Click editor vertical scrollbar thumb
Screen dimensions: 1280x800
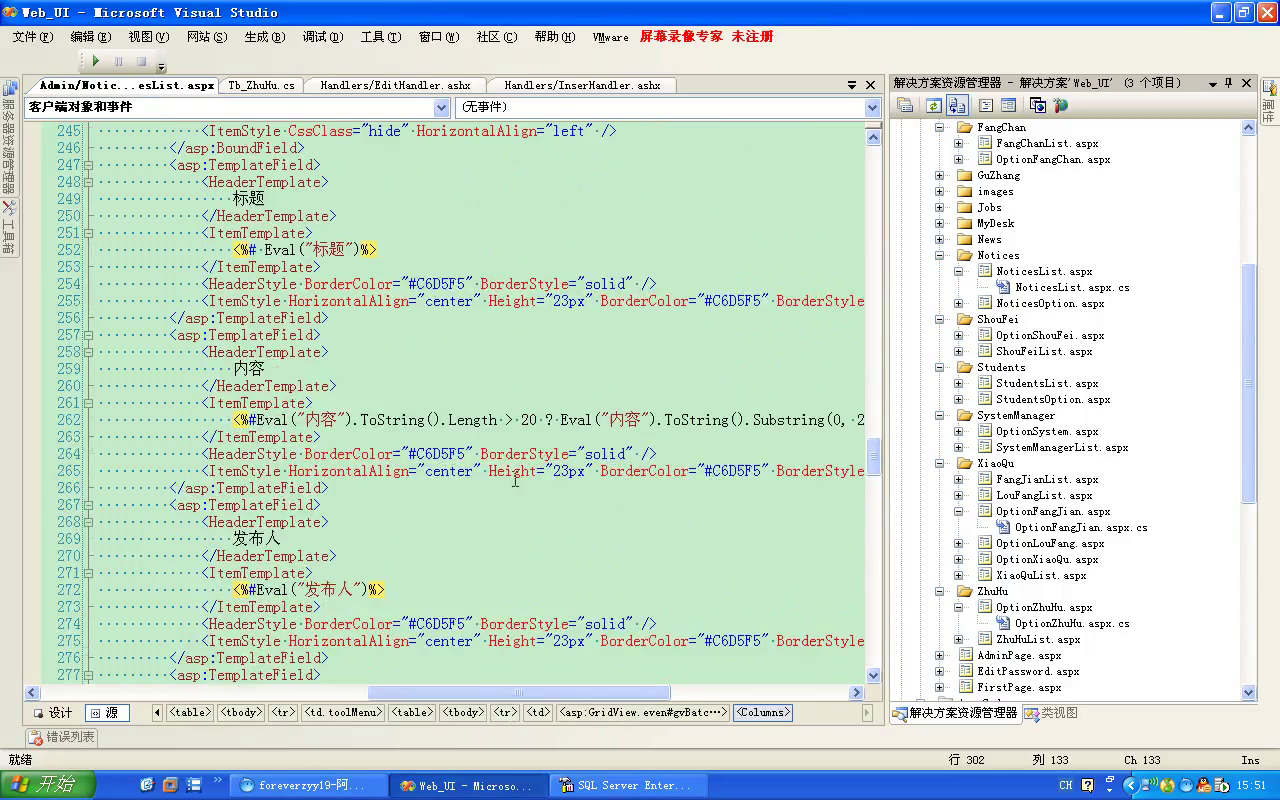pyautogui.click(x=873, y=456)
